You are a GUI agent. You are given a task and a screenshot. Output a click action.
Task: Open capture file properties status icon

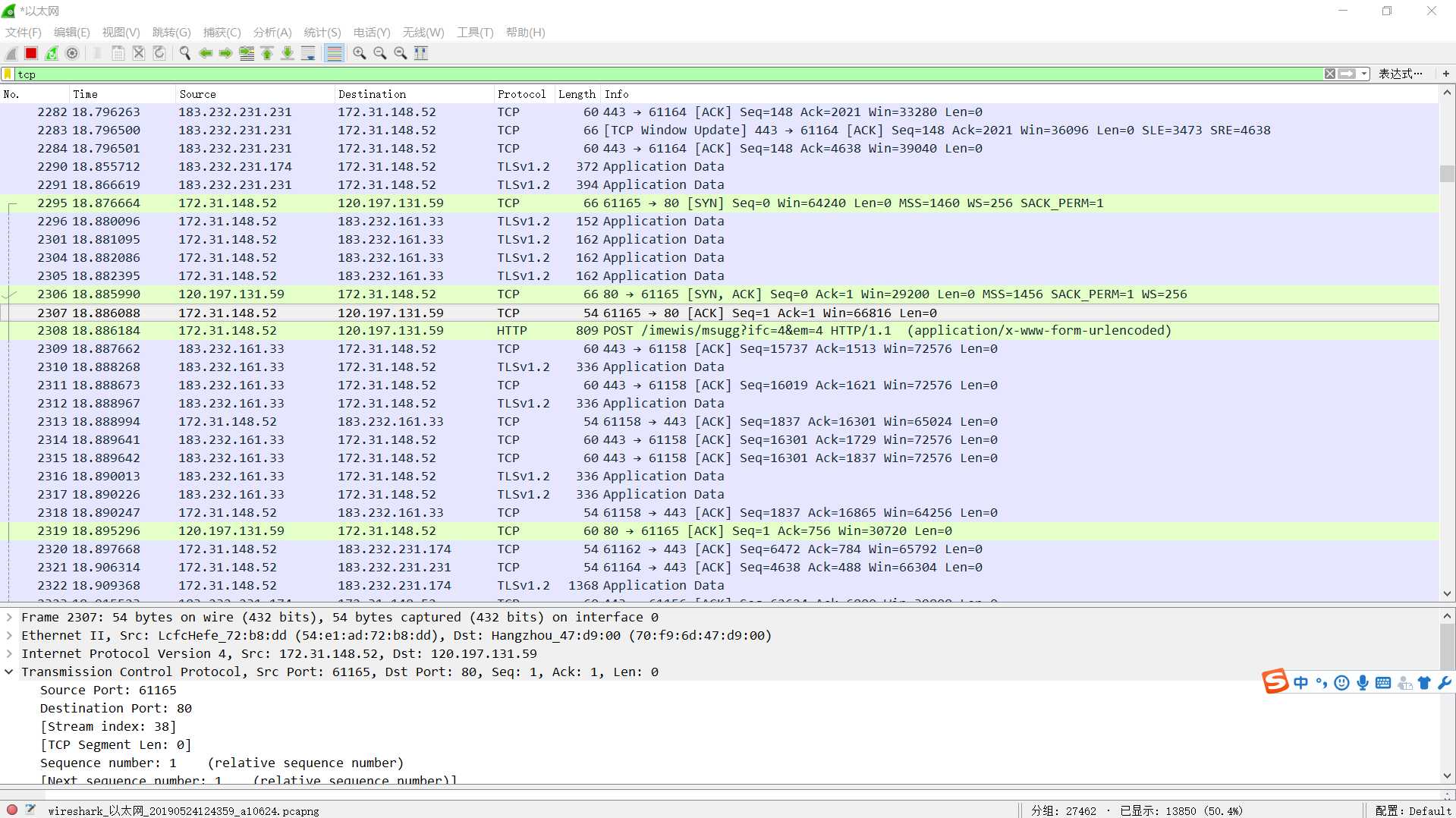tap(30, 810)
